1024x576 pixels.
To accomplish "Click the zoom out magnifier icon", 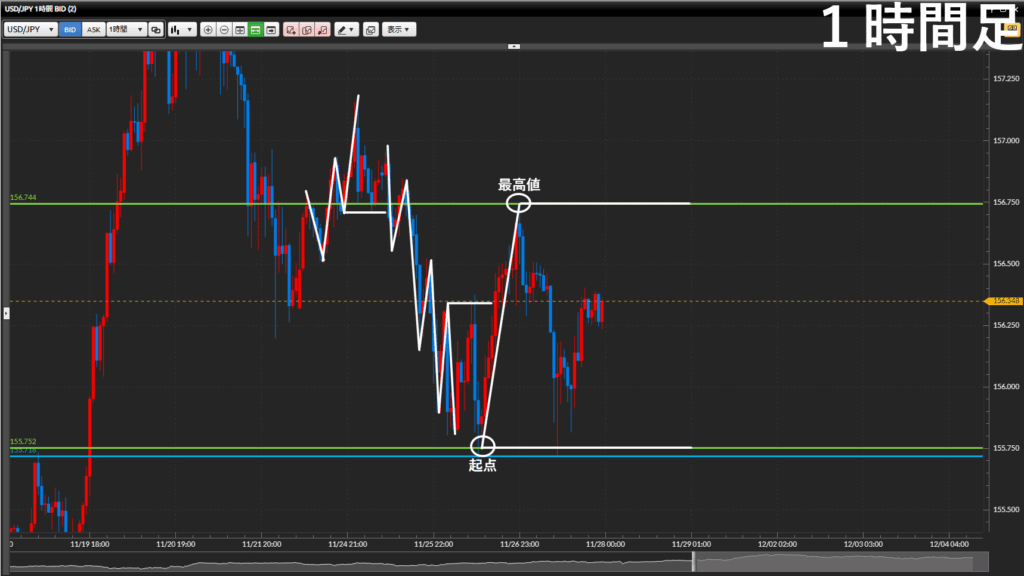I will pos(224,30).
